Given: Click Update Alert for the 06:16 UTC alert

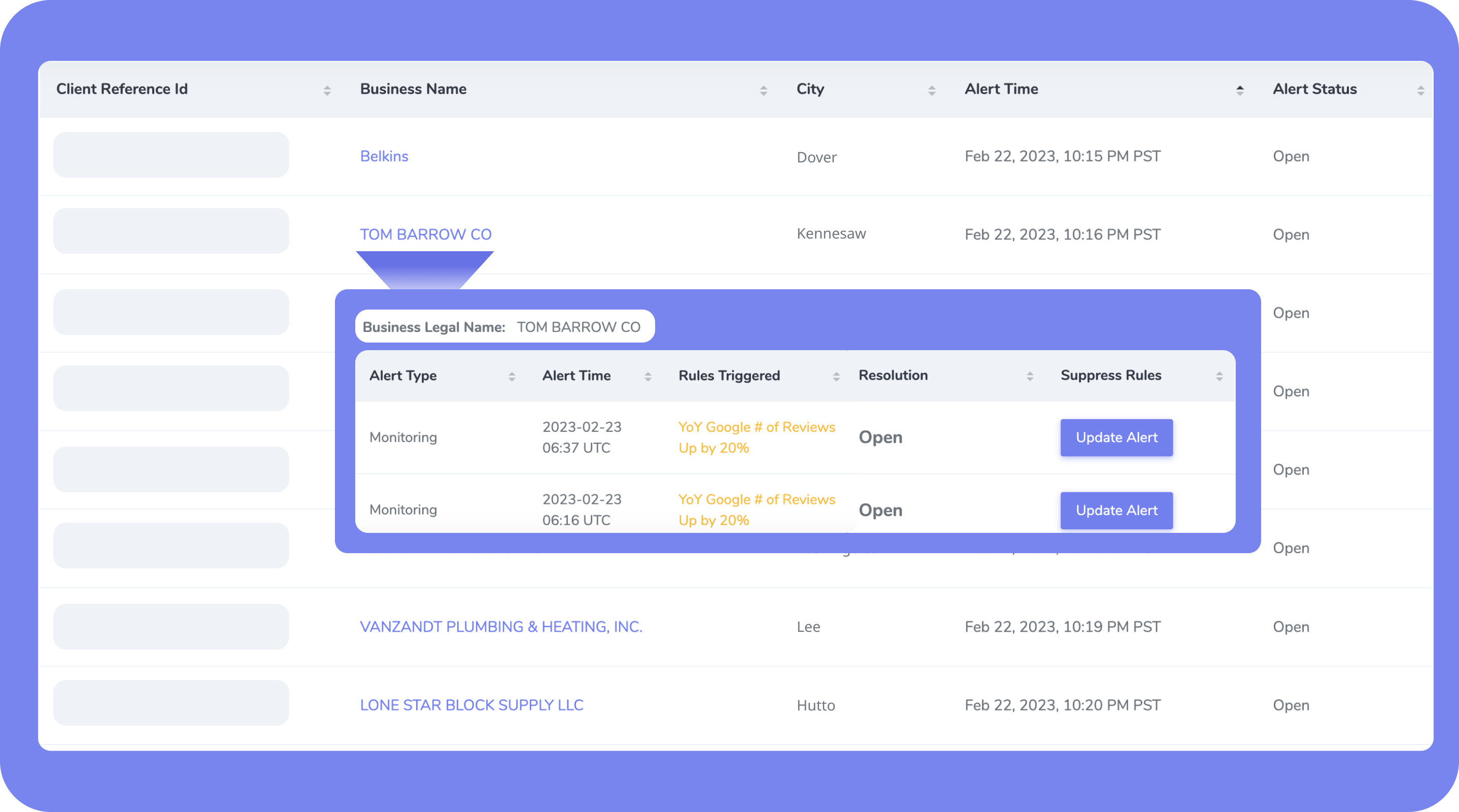Looking at the screenshot, I should point(1116,510).
